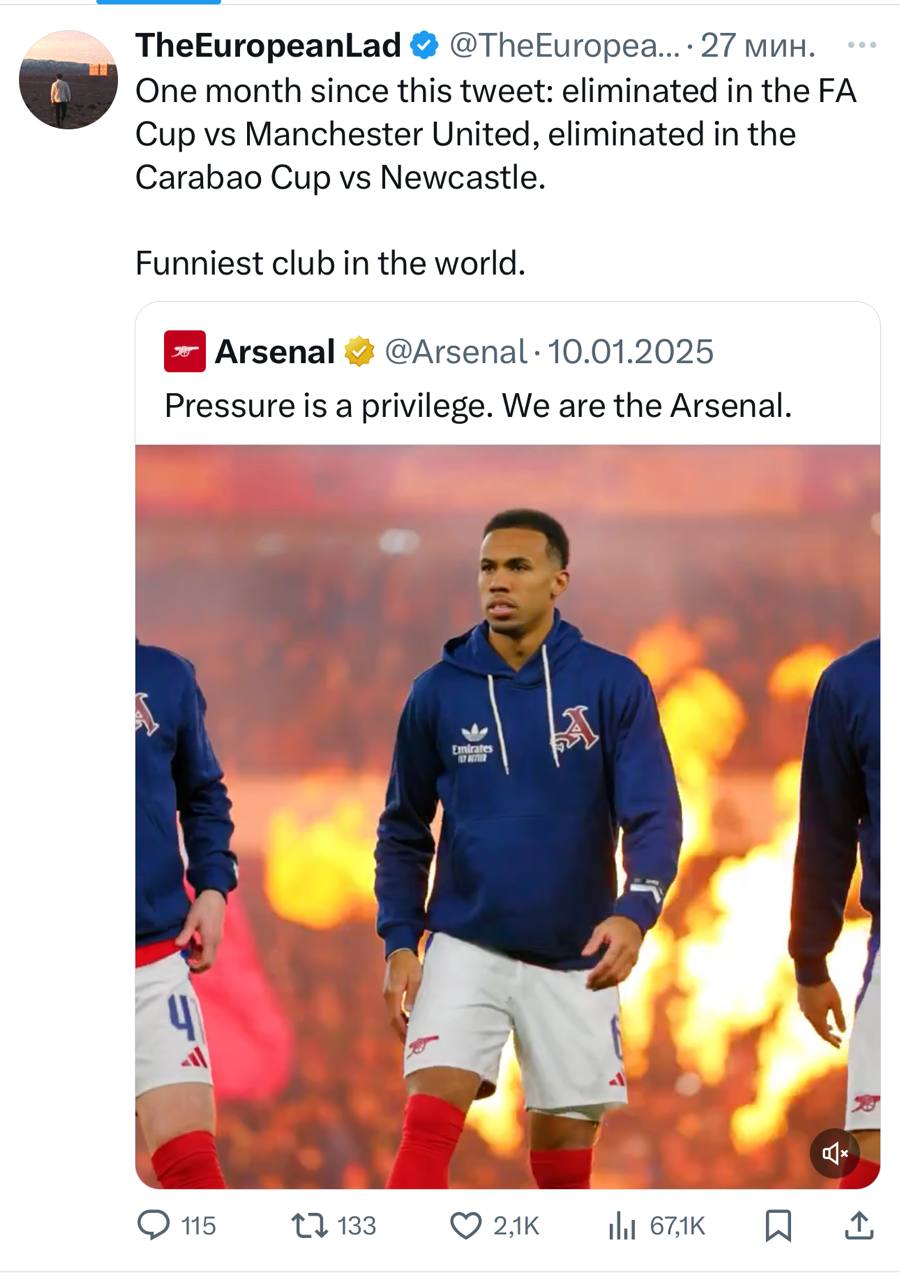Unmute the video with speaker toggle
The image size is (900, 1280).
(x=835, y=1153)
